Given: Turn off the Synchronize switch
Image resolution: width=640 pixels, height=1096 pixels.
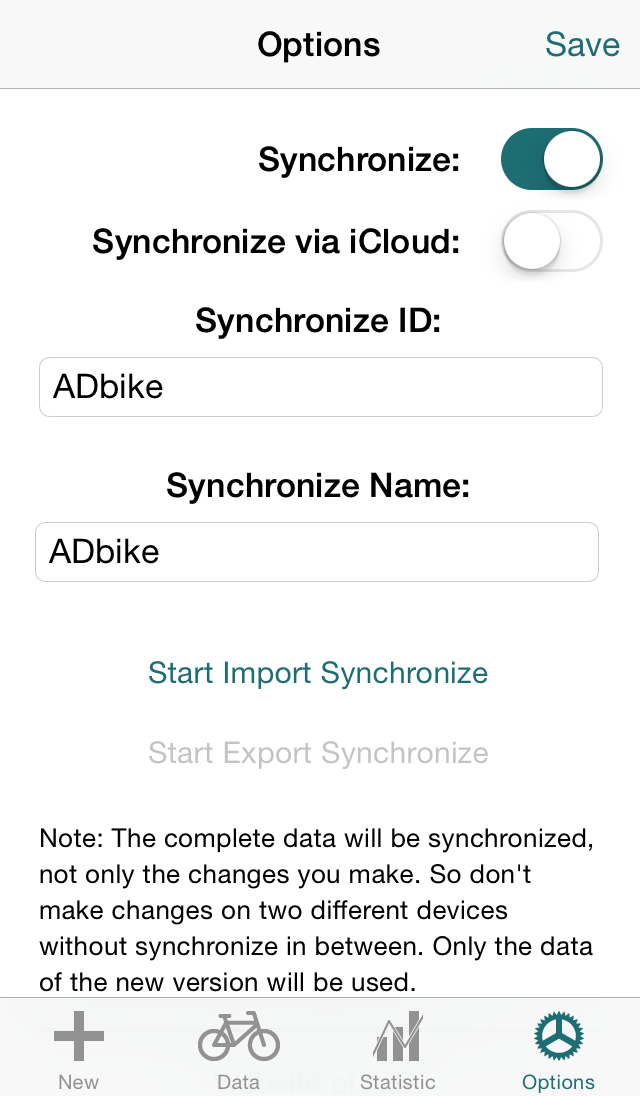Looking at the screenshot, I should (551, 159).
